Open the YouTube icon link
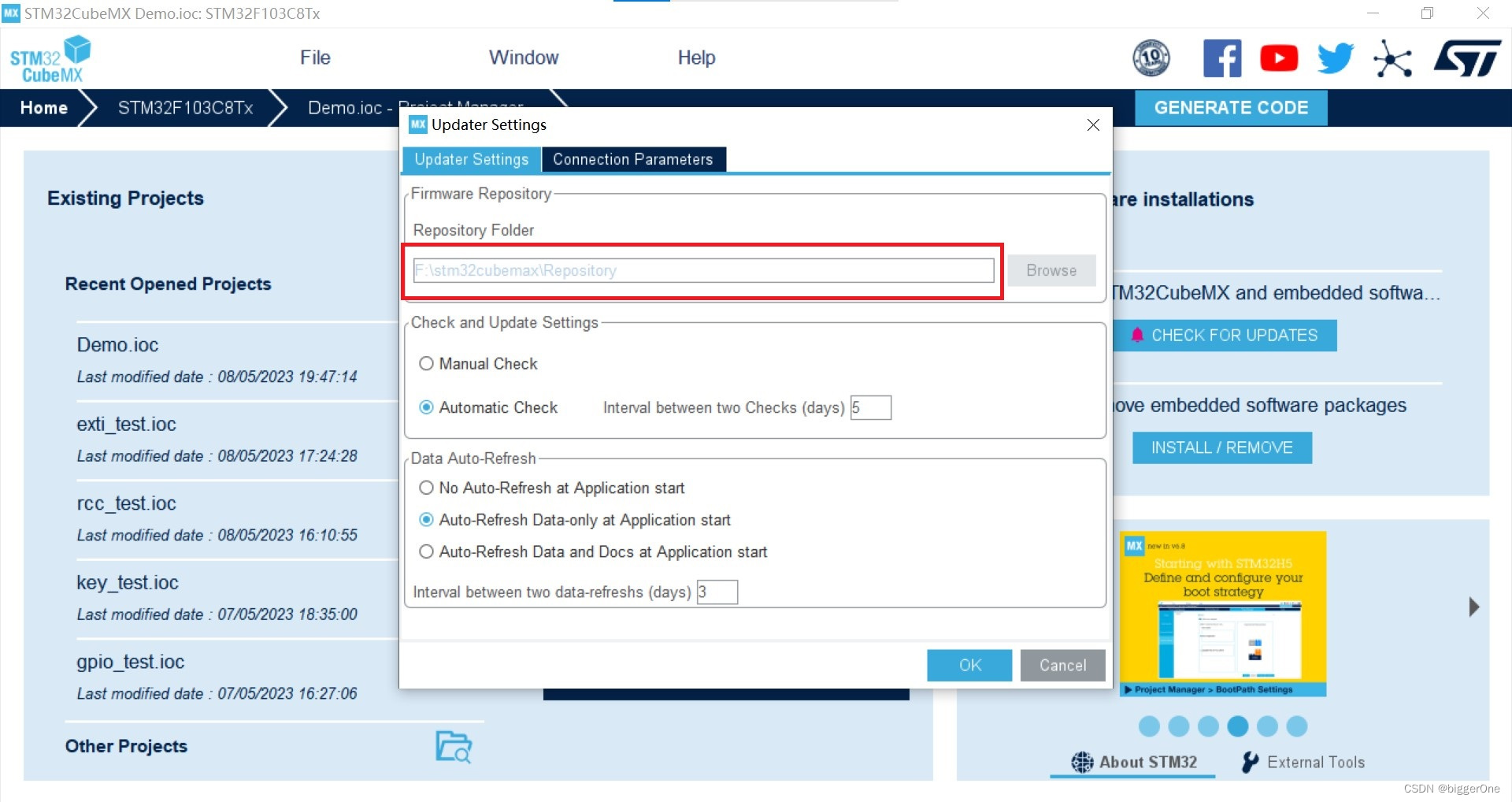The height and width of the screenshot is (802, 1512). point(1279,58)
